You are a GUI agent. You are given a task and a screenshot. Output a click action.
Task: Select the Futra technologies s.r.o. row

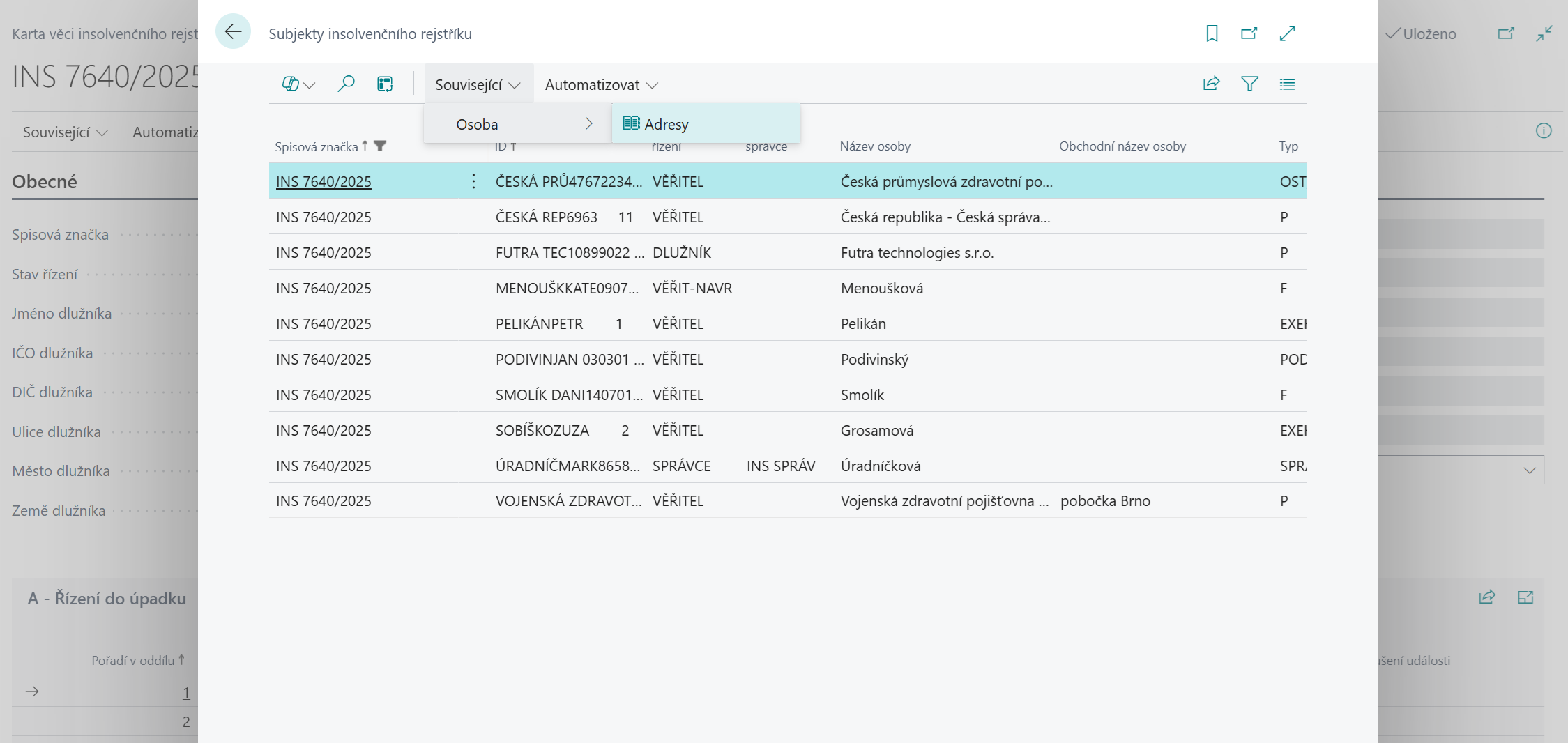point(916,253)
